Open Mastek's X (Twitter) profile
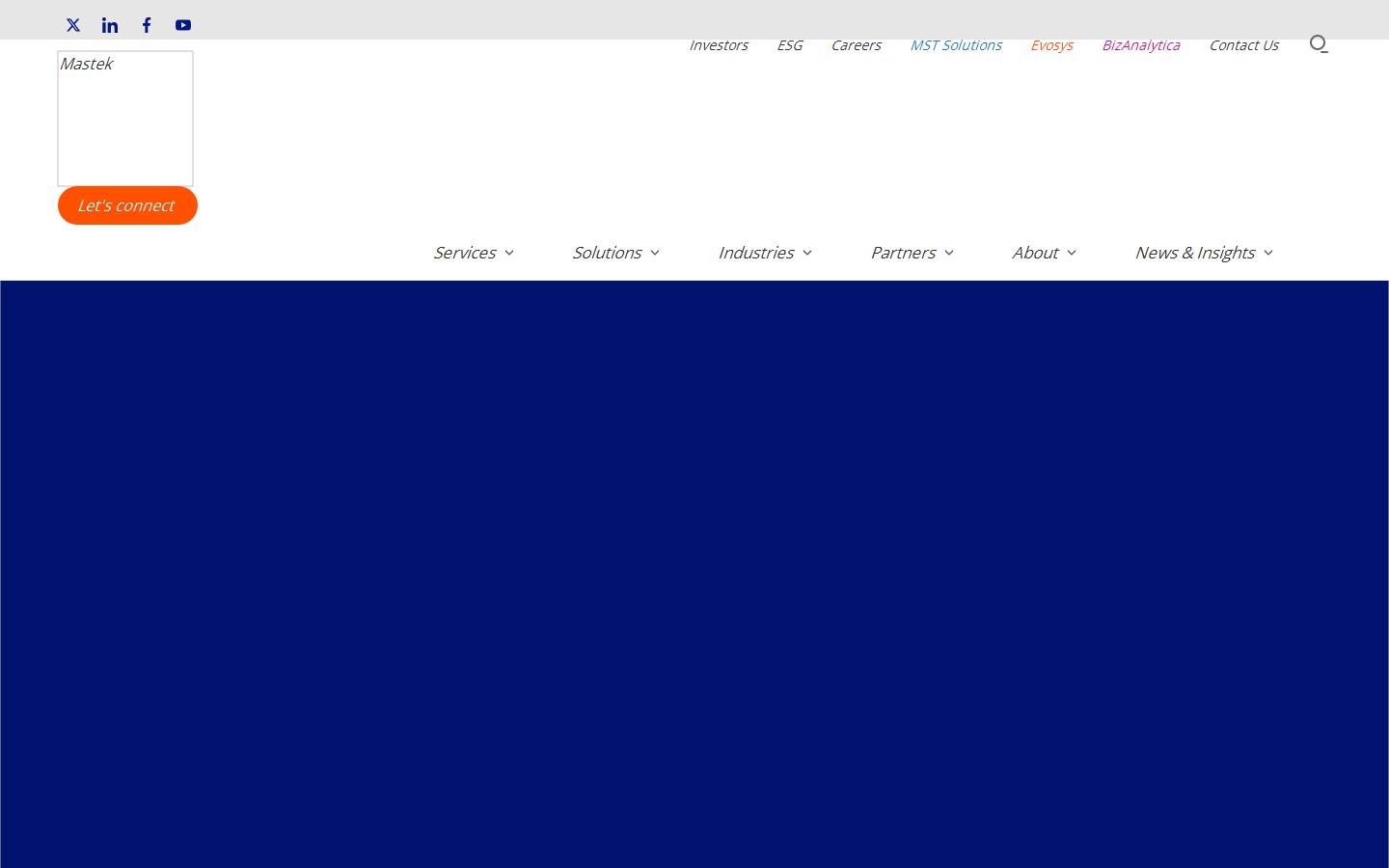Screen dimensions: 1389x868 72,25
